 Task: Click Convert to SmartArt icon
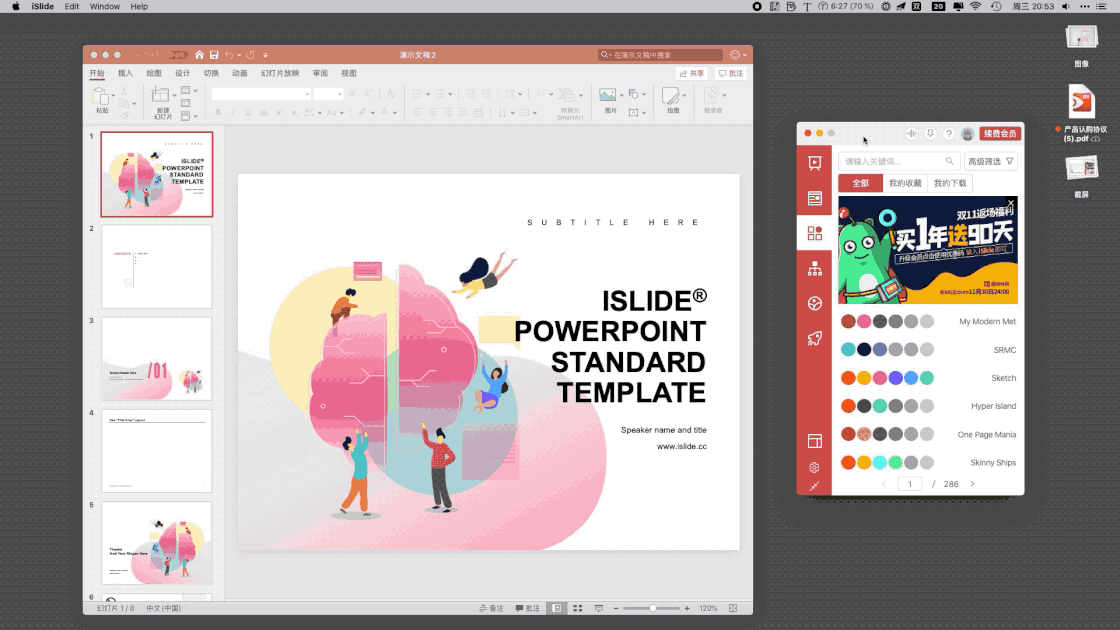pos(567,96)
